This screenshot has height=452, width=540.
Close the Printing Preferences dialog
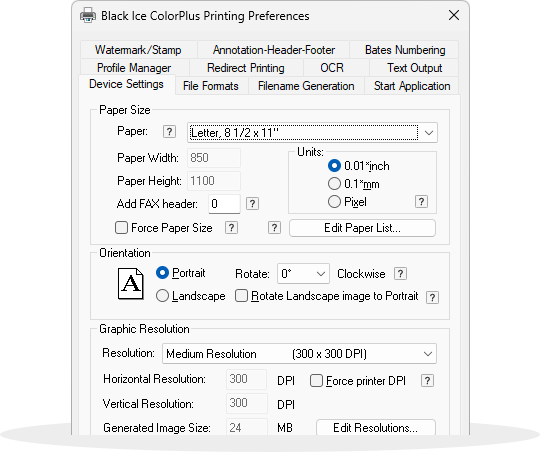pos(454,15)
